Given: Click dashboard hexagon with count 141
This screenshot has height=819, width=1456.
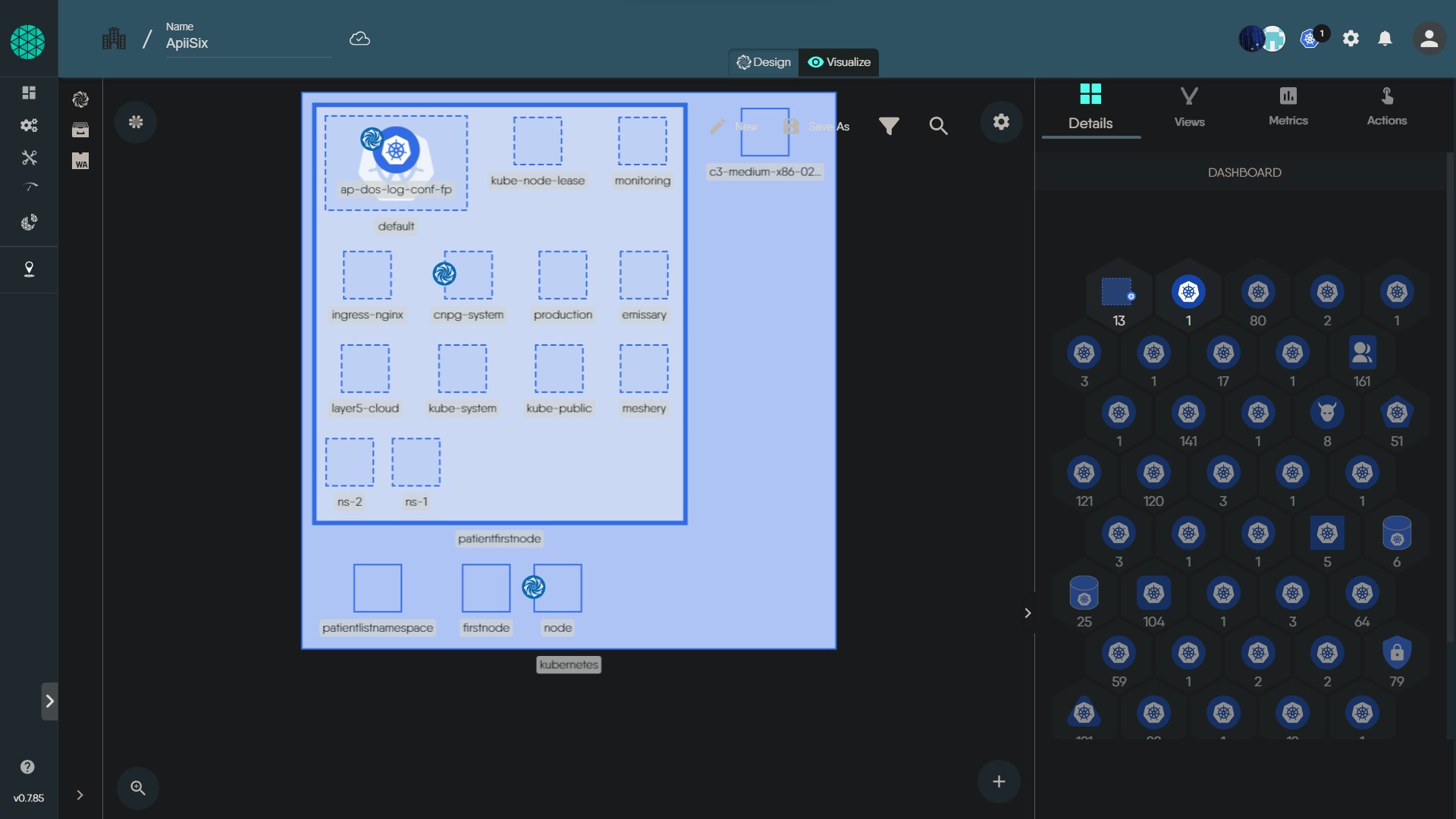Looking at the screenshot, I should pos(1188,421).
